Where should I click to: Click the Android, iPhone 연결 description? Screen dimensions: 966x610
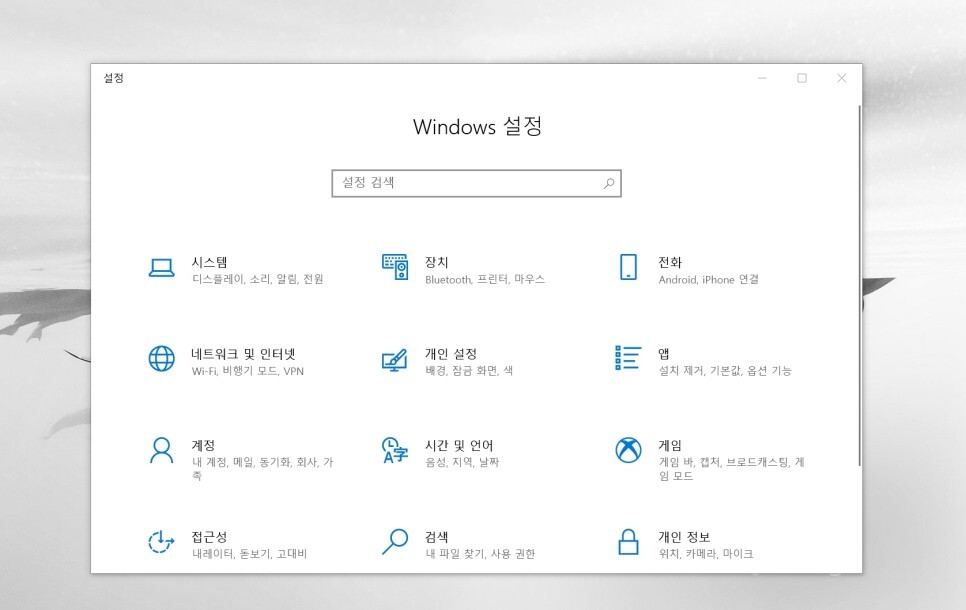coord(708,279)
